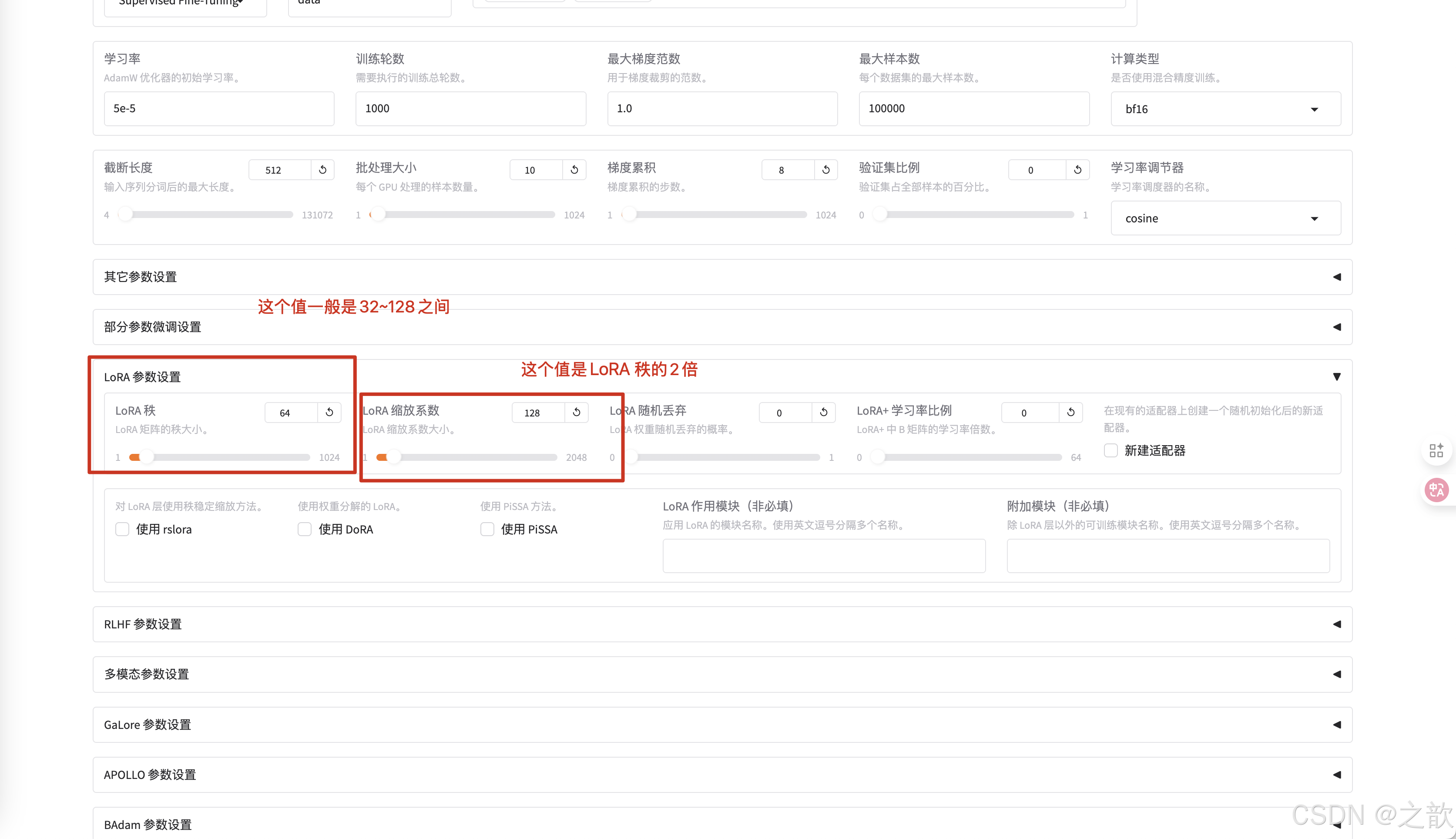The image size is (1456, 839).
Task: Open the 计算类型 bf16 dropdown
Action: [1225, 109]
